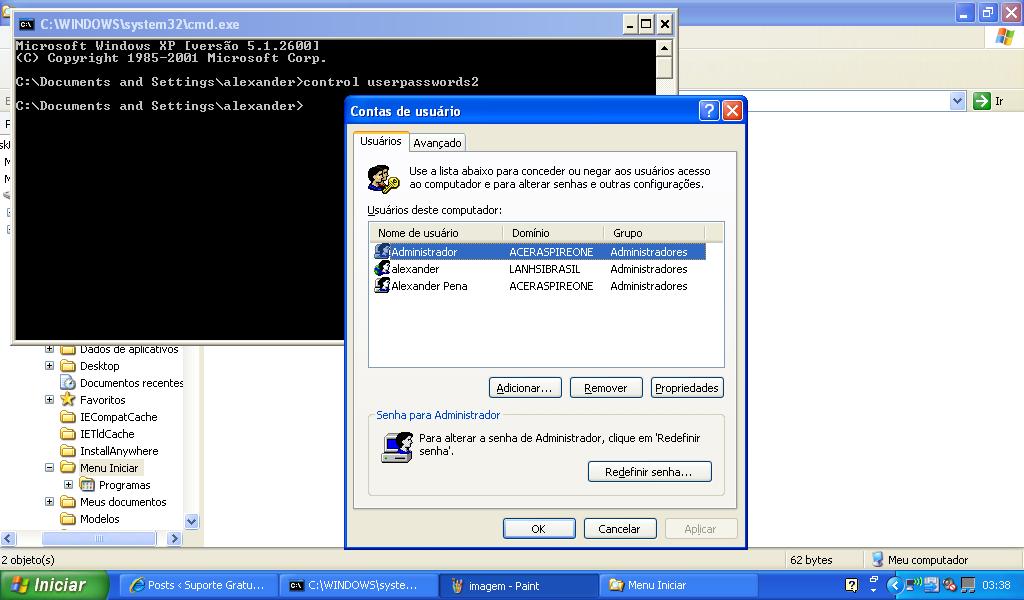Switch to the Avançado tab

(x=438, y=143)
